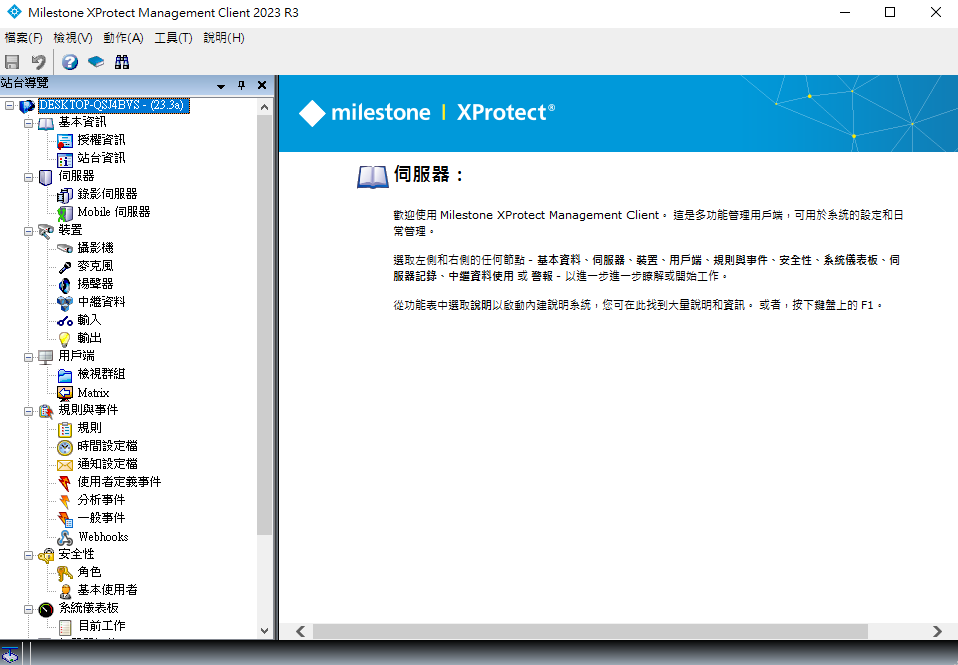Viewport: 958px width, 665px height.
Task: Collapse the DESKTOP-QSJ4BVS root node
Action: click(10, 106)
